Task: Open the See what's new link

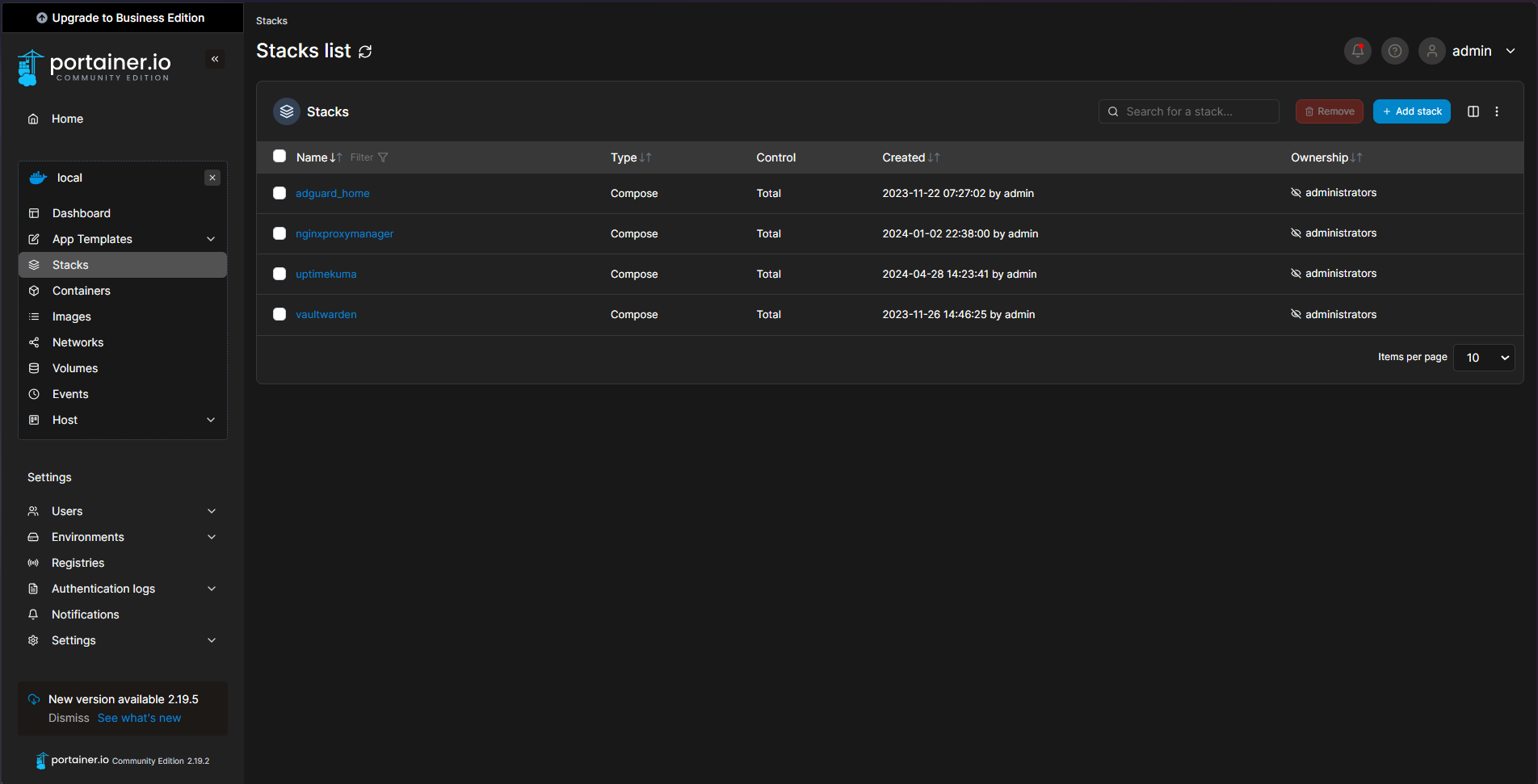Action: click(138, 717)
